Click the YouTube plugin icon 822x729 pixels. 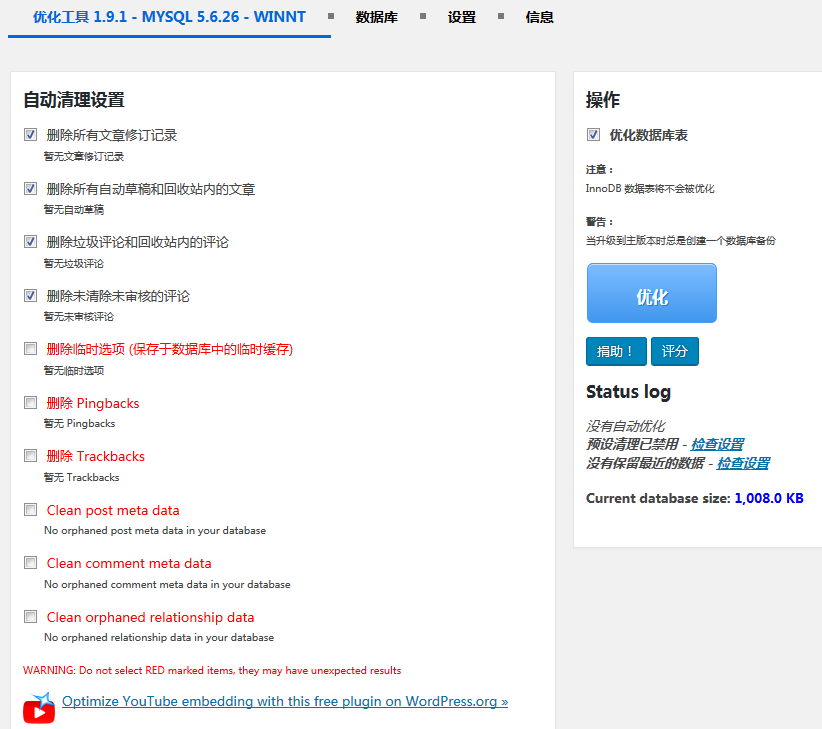pyautogui.click(x=39, y=707)
